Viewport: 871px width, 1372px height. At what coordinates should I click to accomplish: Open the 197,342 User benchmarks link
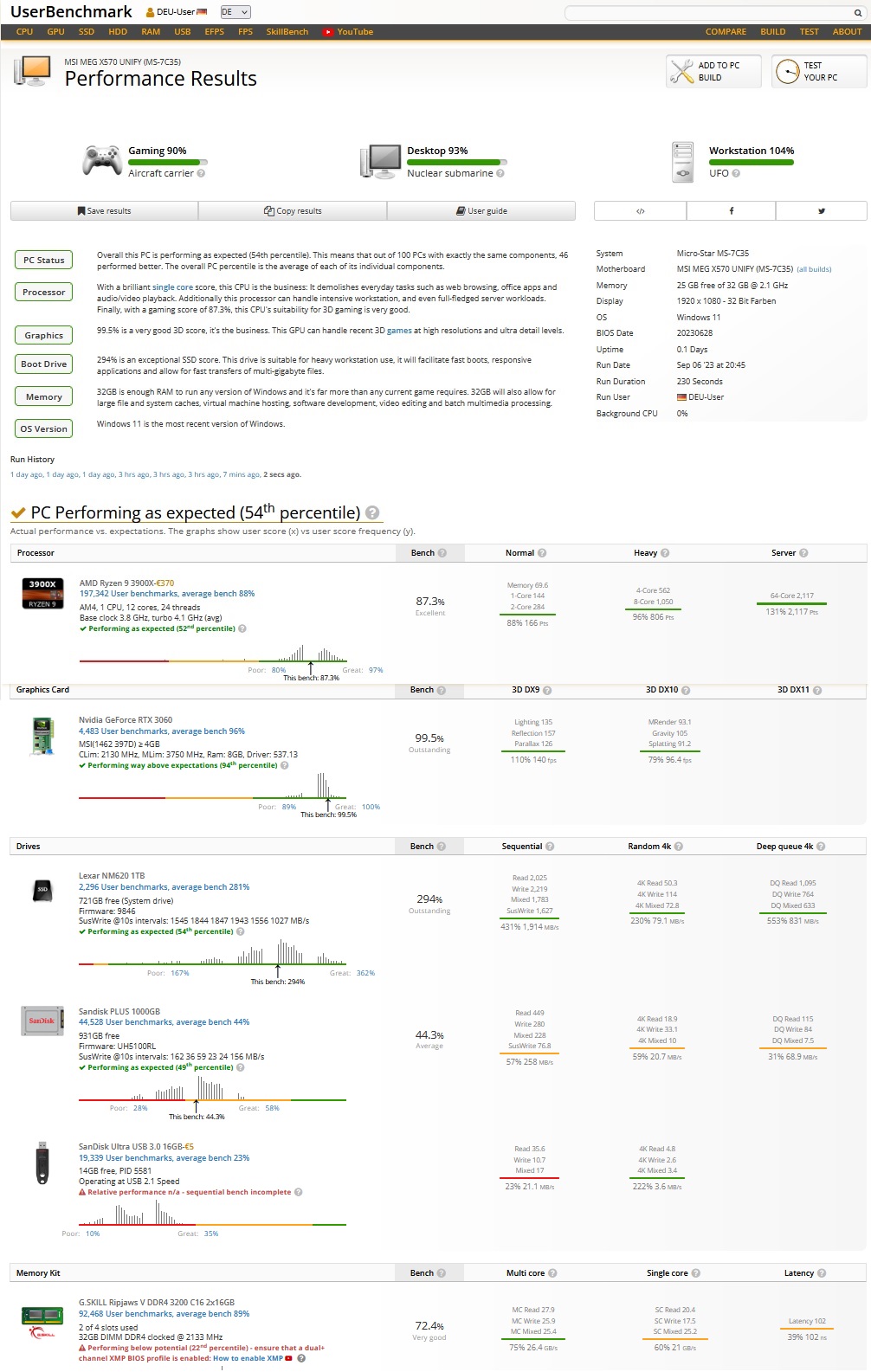tap(167, 594)
